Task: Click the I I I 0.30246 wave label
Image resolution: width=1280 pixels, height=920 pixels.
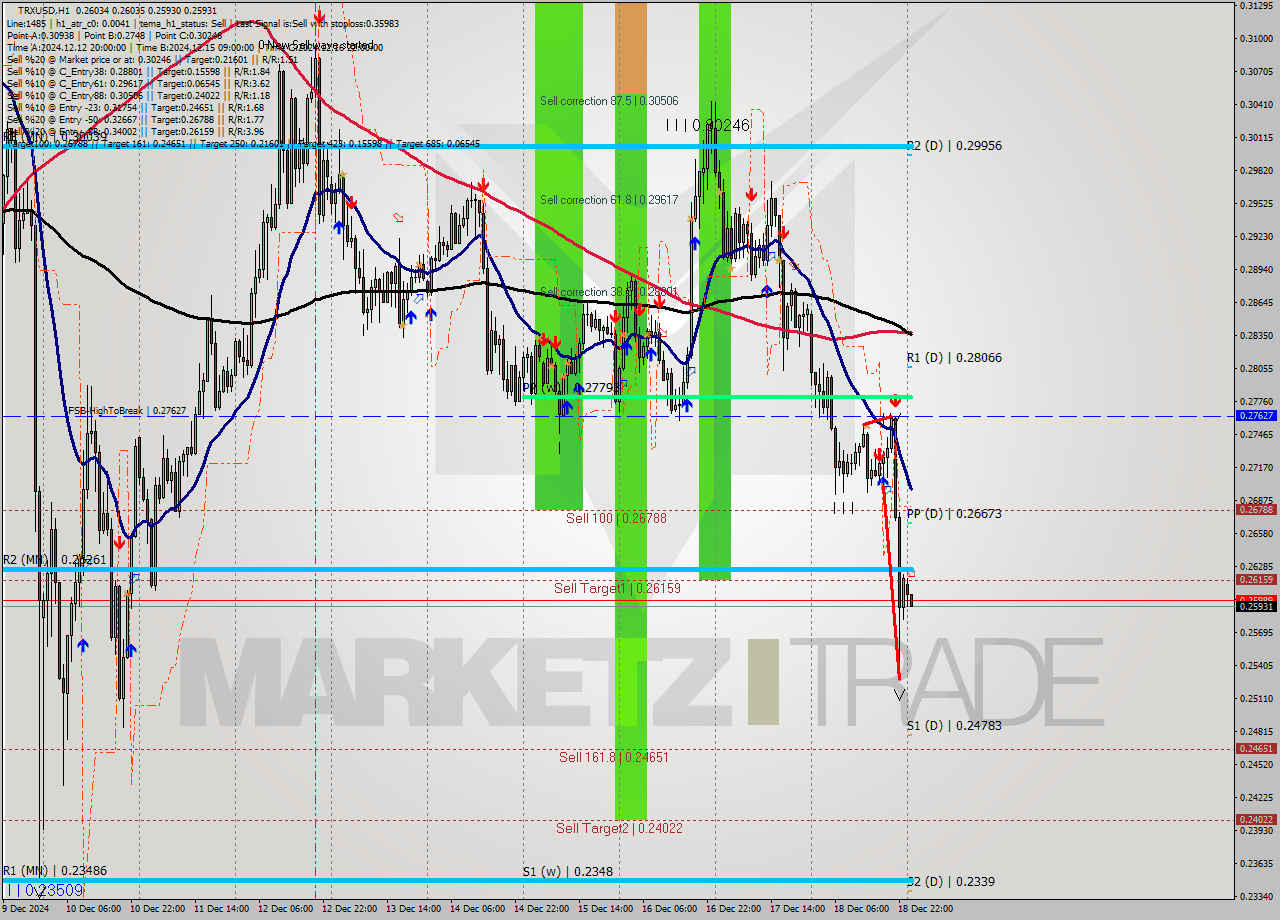Action: click(707, 125)
